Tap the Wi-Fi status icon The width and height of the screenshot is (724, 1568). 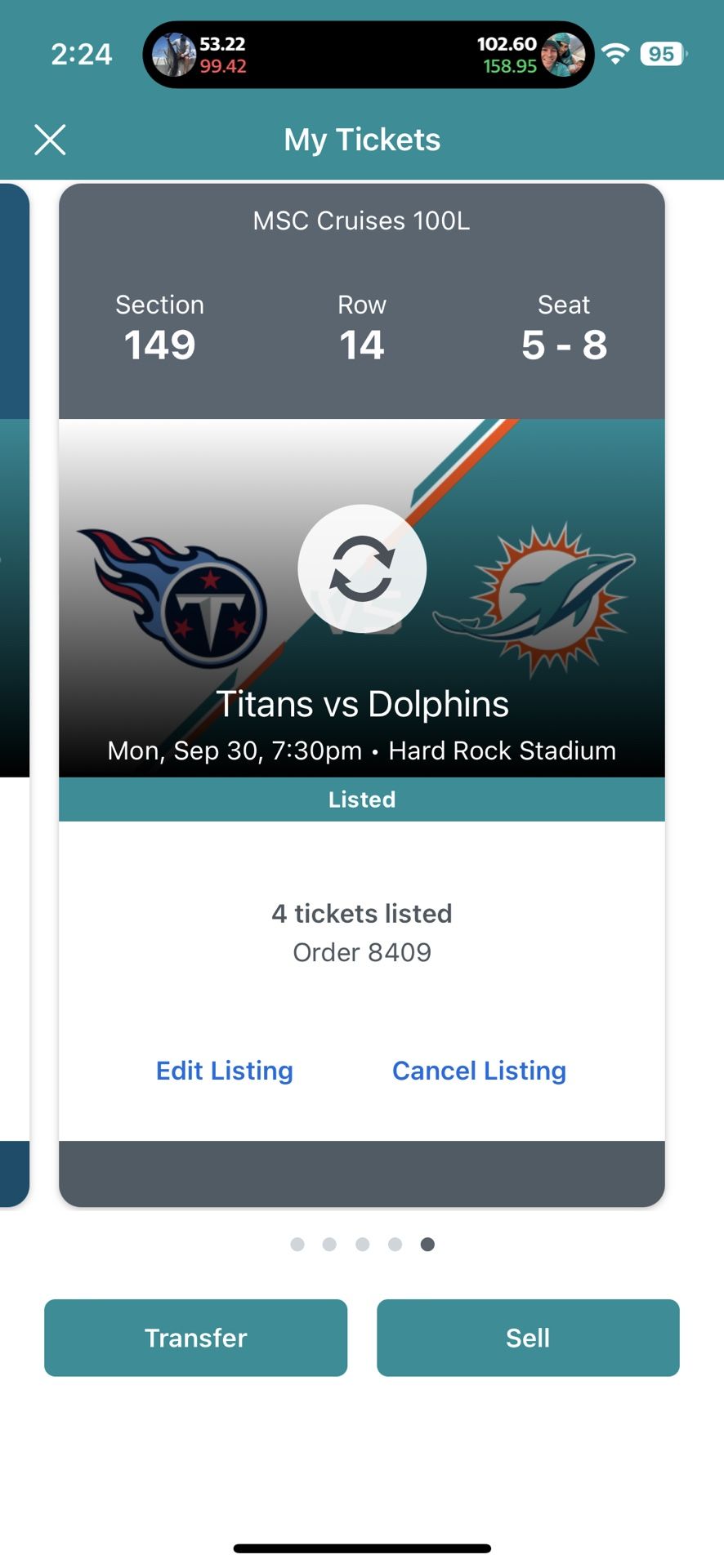click(x=615, y=54)
